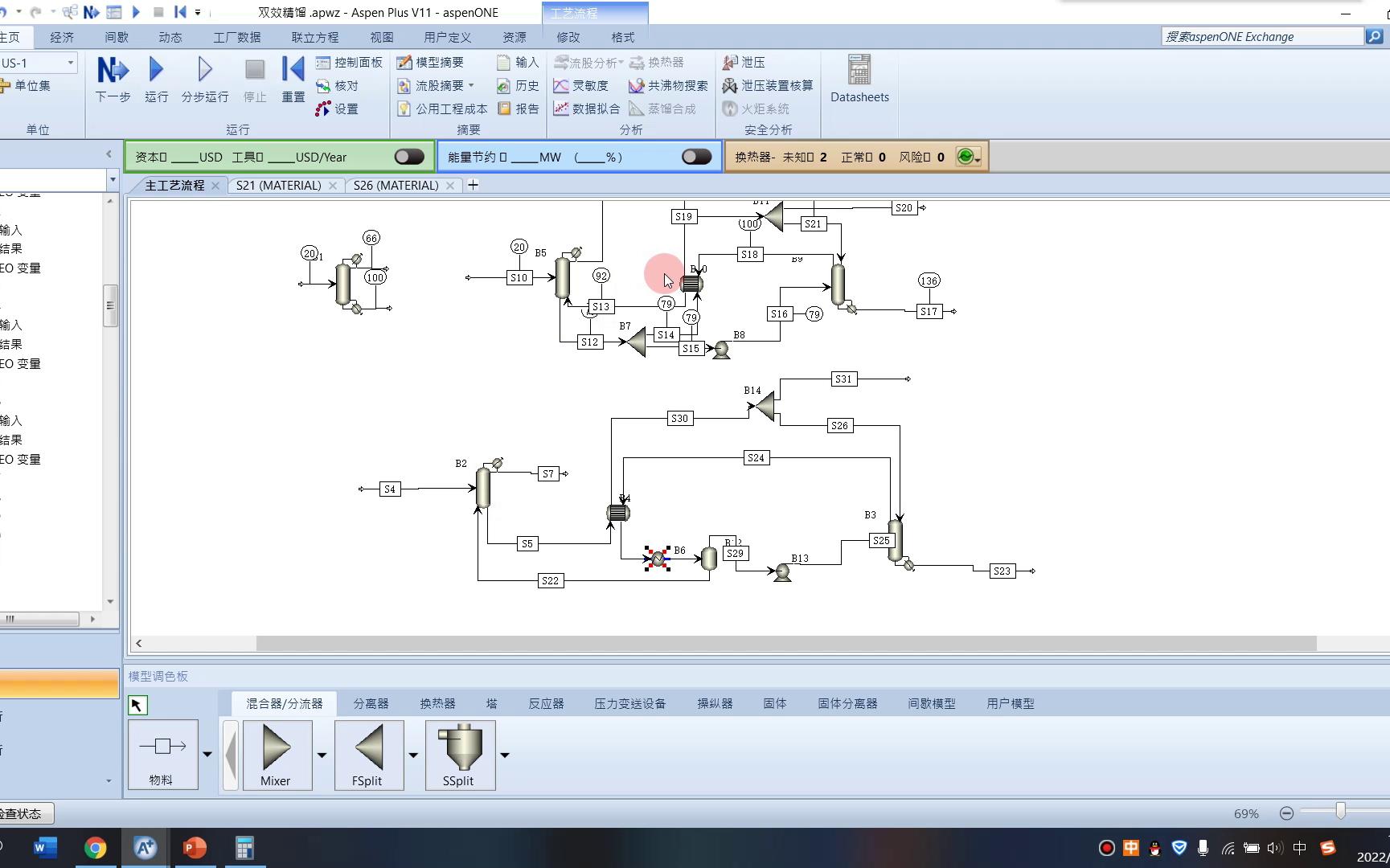Open the Dynamics (动态) ribbon tab
The width and height of the screenshot is (1390, 868).
click(x=170, y=37)
